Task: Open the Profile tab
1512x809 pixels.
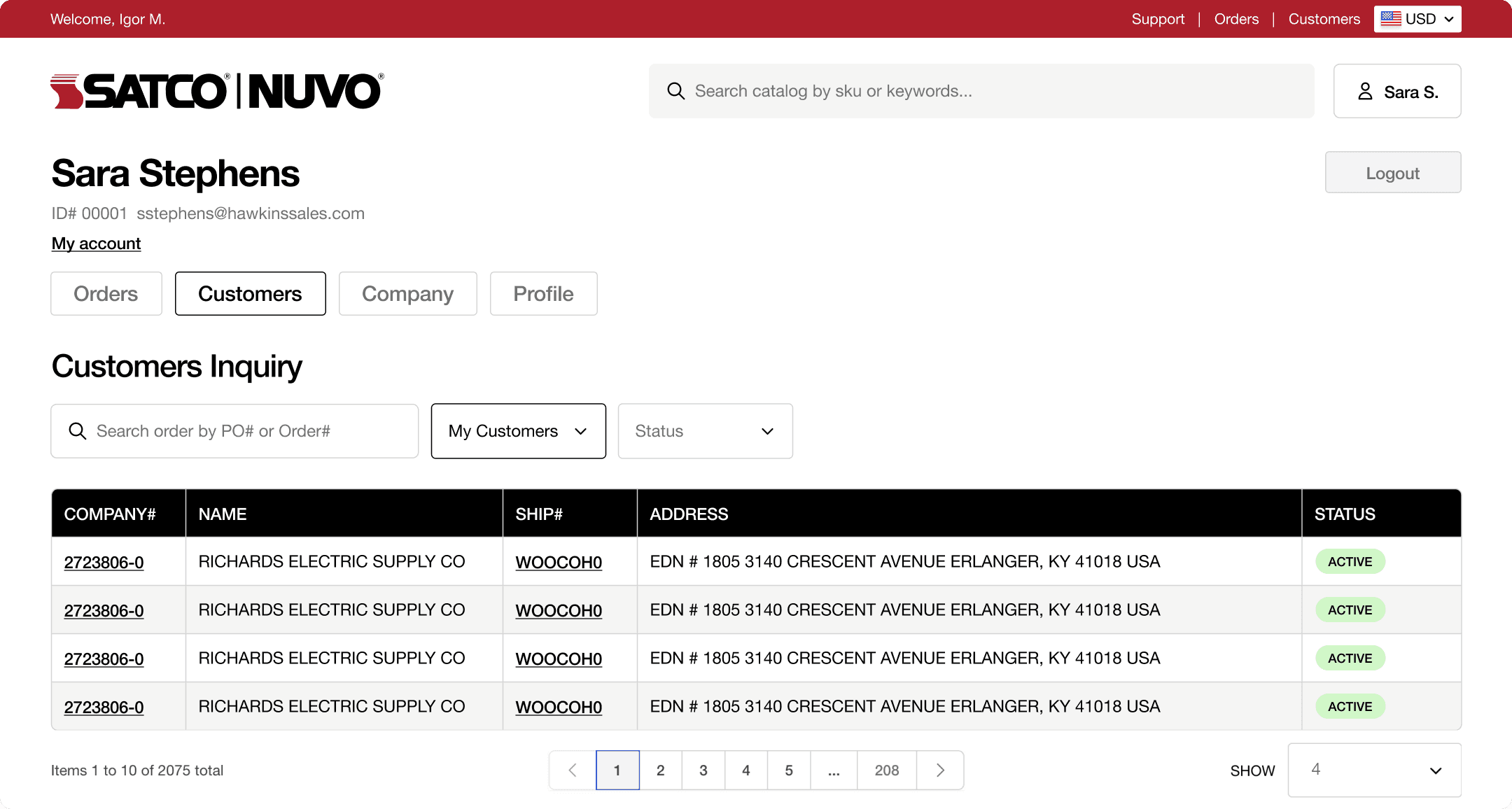Action: pyautogui.click(x=543, y=293)
